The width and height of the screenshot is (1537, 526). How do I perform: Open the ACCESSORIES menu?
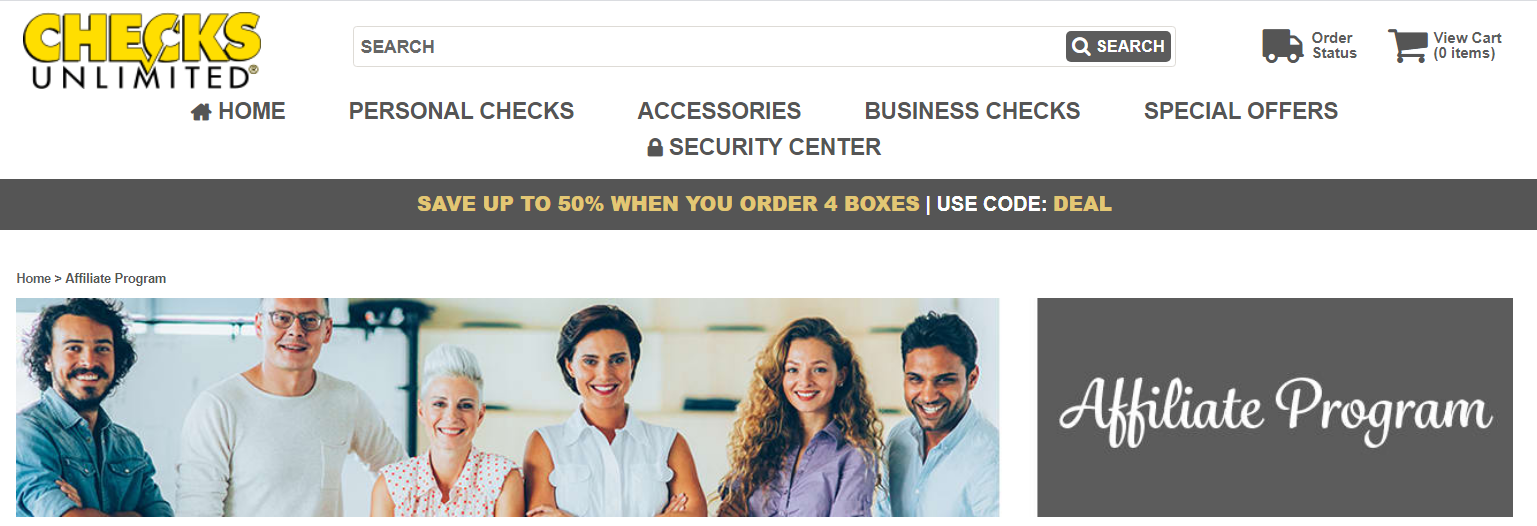point(719,111)
